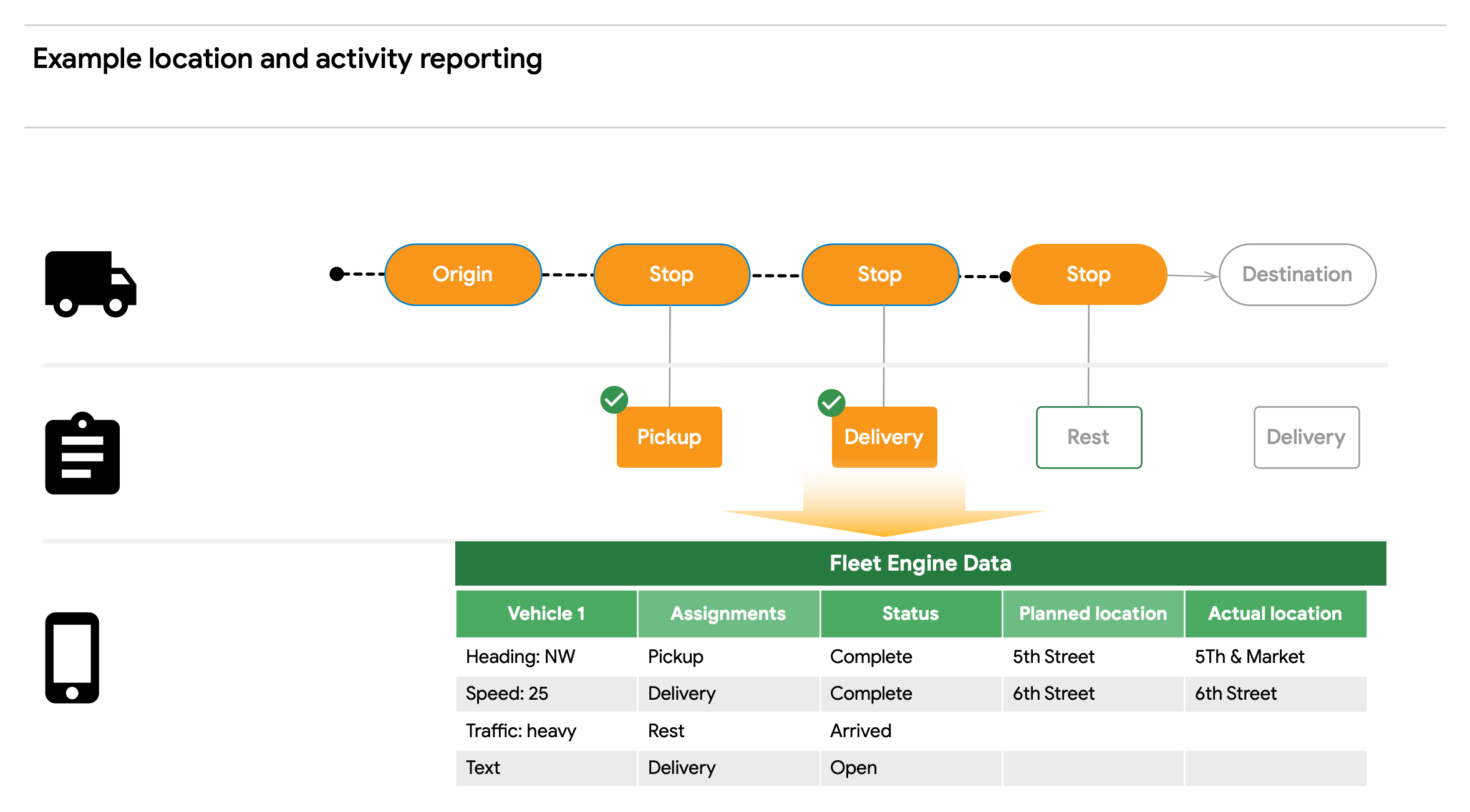Viewport: 1470px width, 812px height.
Task: Click the Fleet Engine Data header bar
Action: 920,563
